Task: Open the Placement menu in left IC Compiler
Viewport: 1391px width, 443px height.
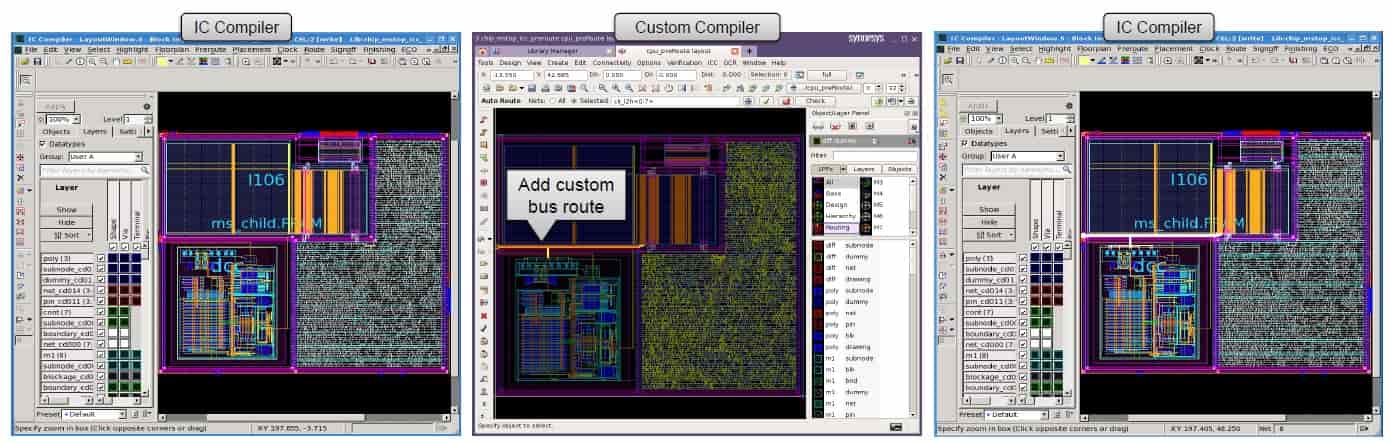Action: (x=253, y=49)
